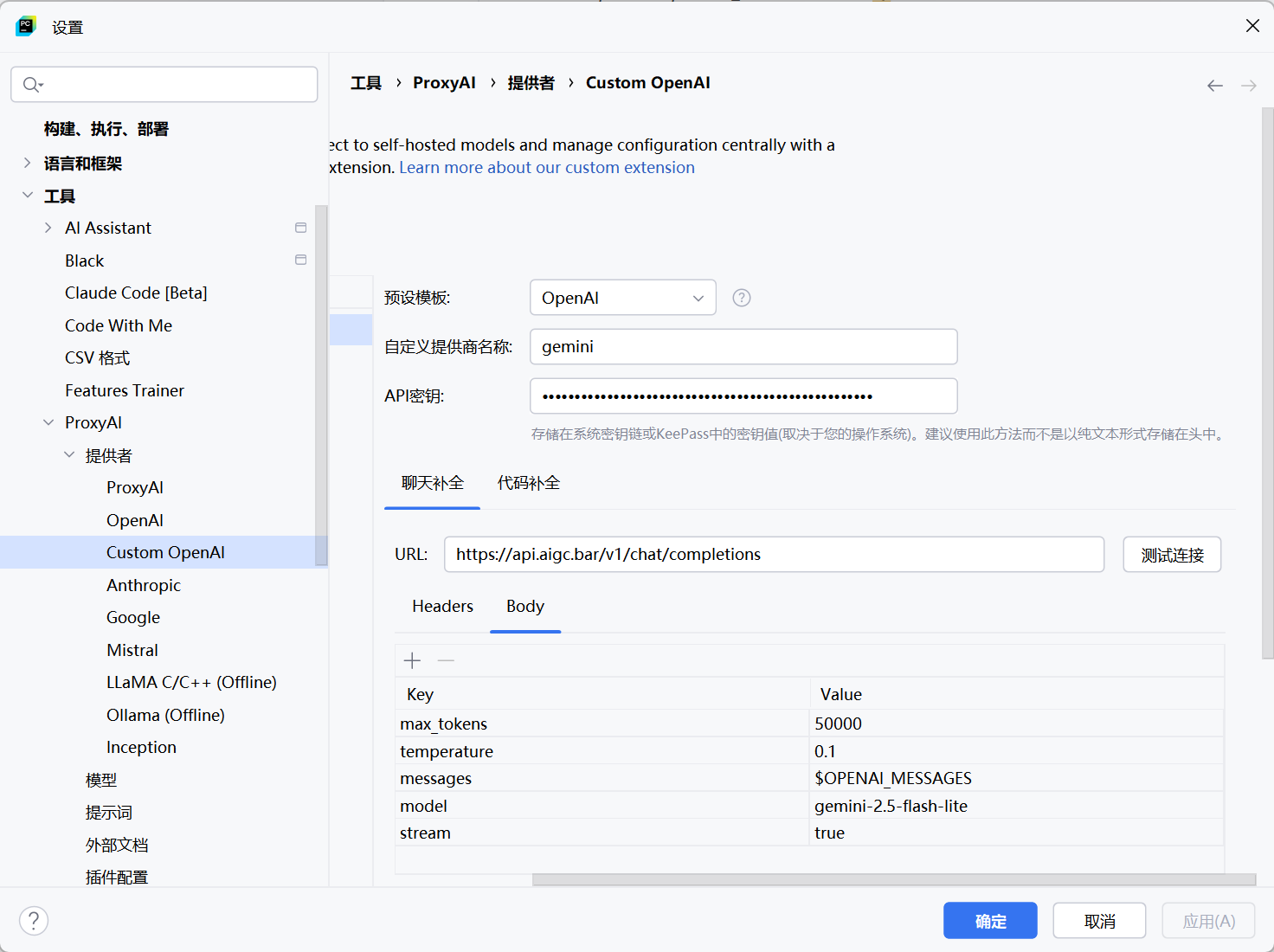Click the right panel vertical scrollbar
1274x952 pixels.
(1267, 383)
